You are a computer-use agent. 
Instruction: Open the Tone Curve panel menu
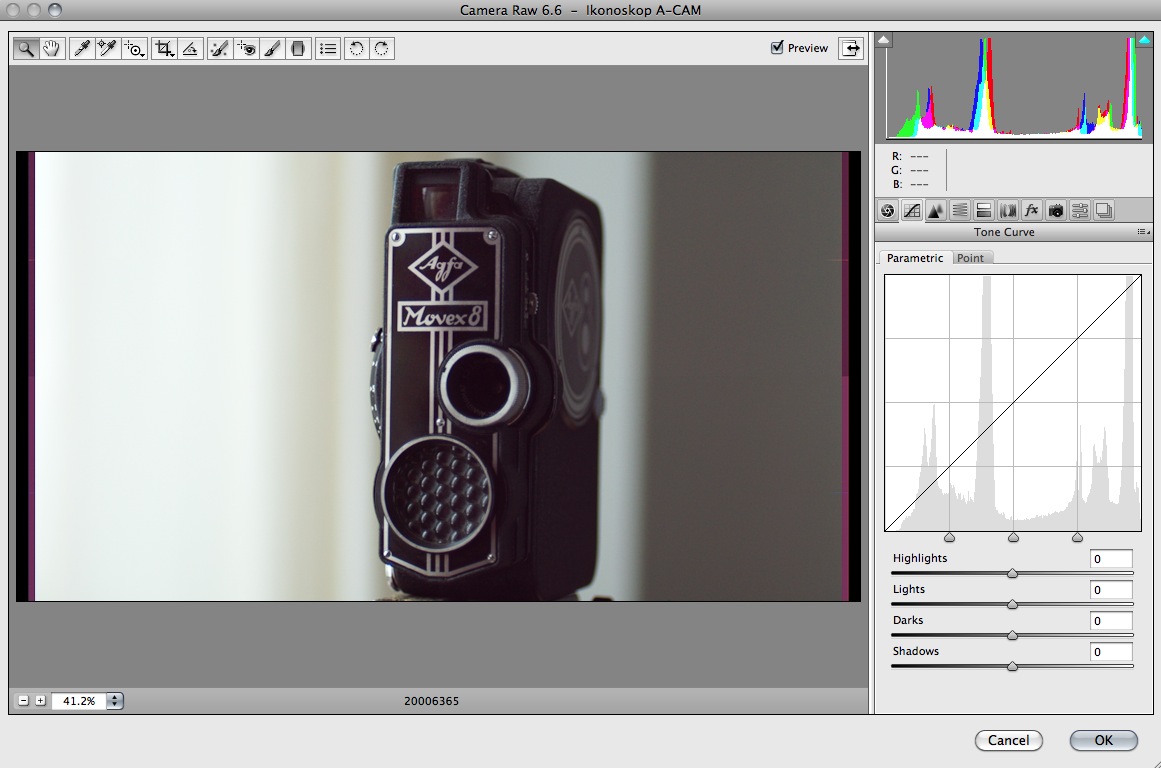pyautogui.click(x=1141, y=232)
